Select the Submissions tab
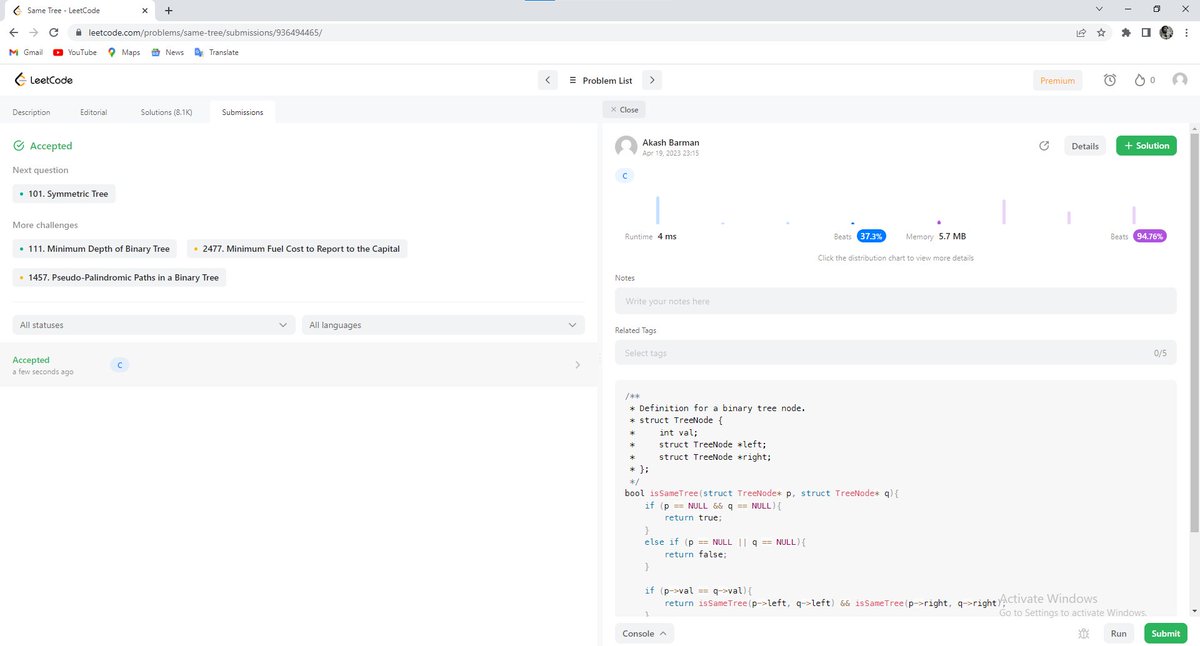Viewport: 1200px width, 646px height. (x=243, y=112)
